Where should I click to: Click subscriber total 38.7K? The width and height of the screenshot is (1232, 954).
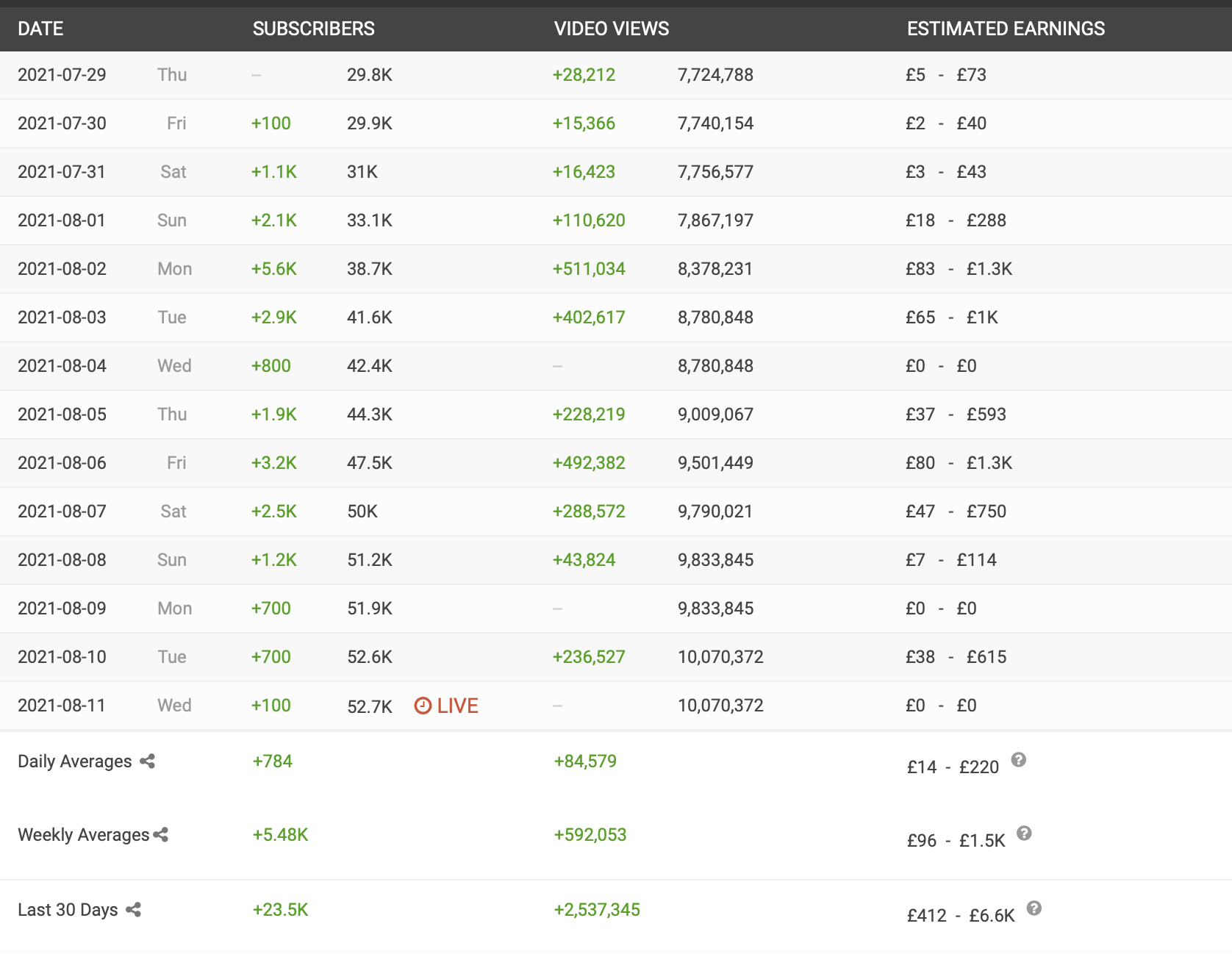point(370,269)
